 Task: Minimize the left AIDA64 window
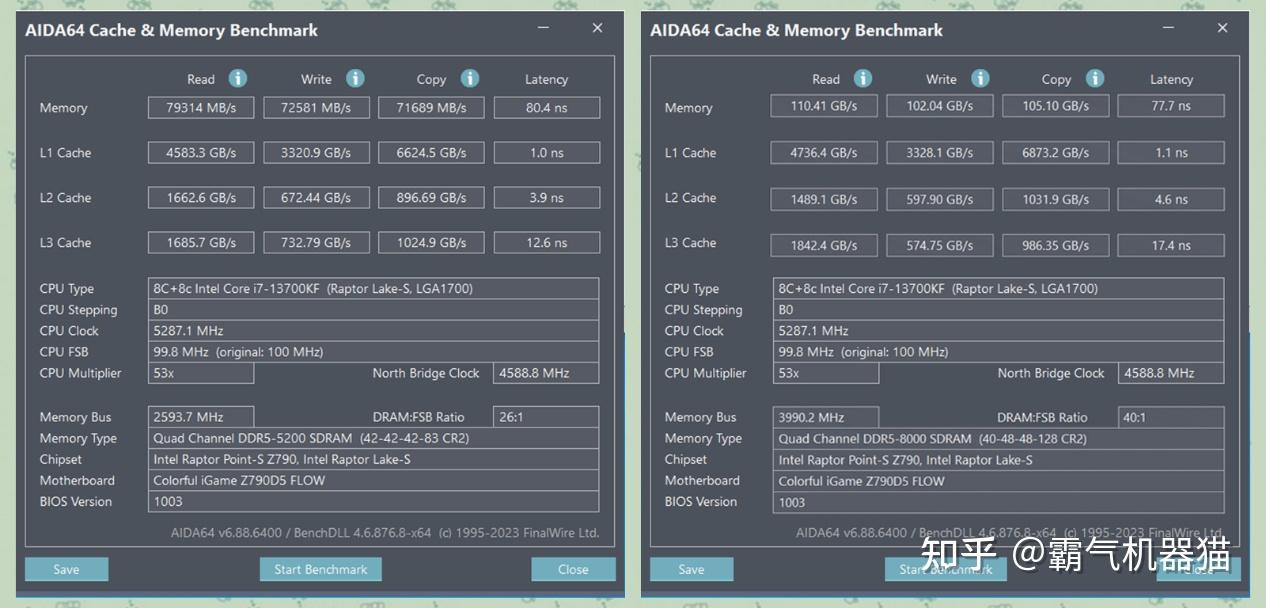(x=543, y=28)
